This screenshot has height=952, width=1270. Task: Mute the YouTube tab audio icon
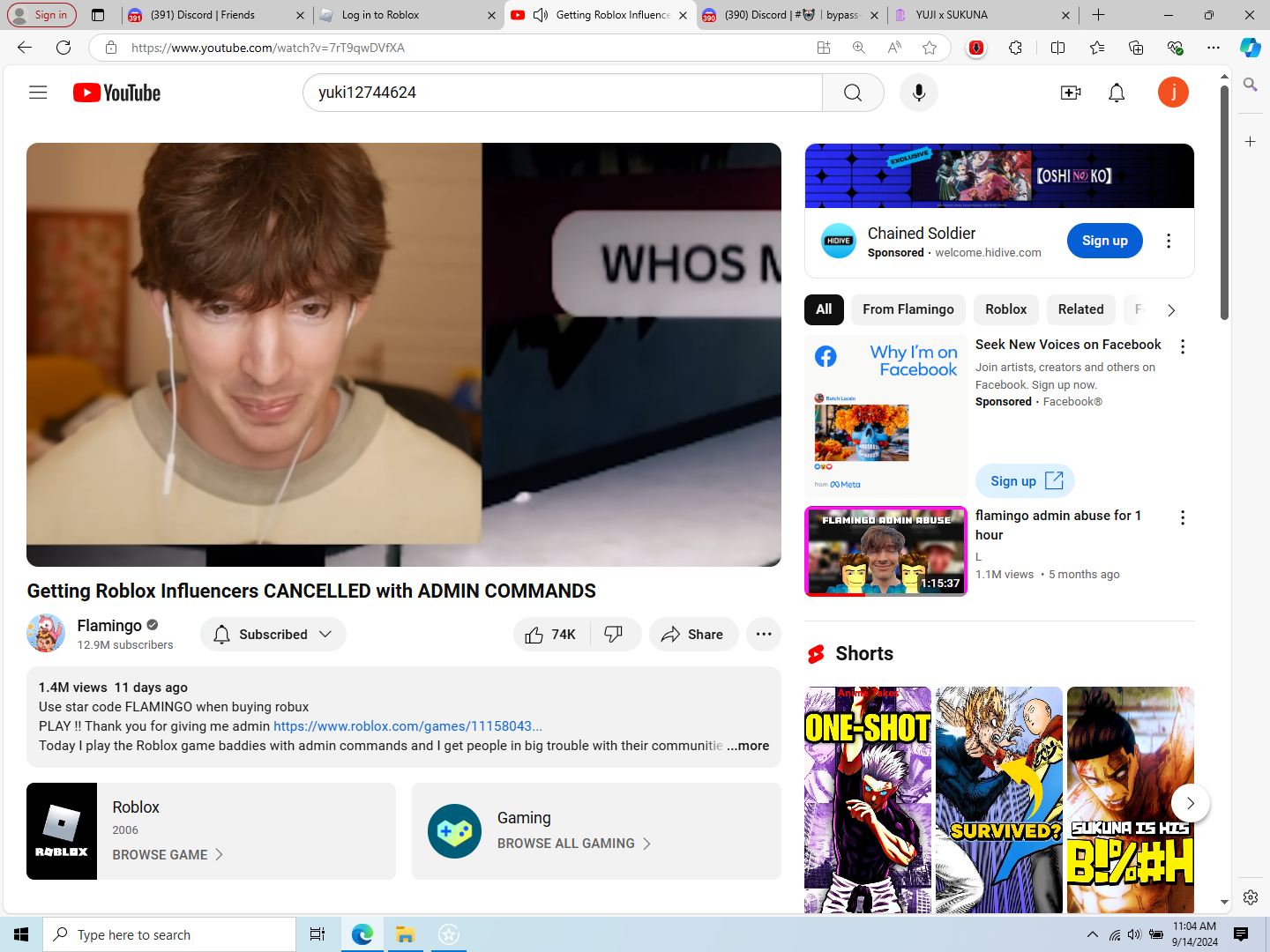541,15
